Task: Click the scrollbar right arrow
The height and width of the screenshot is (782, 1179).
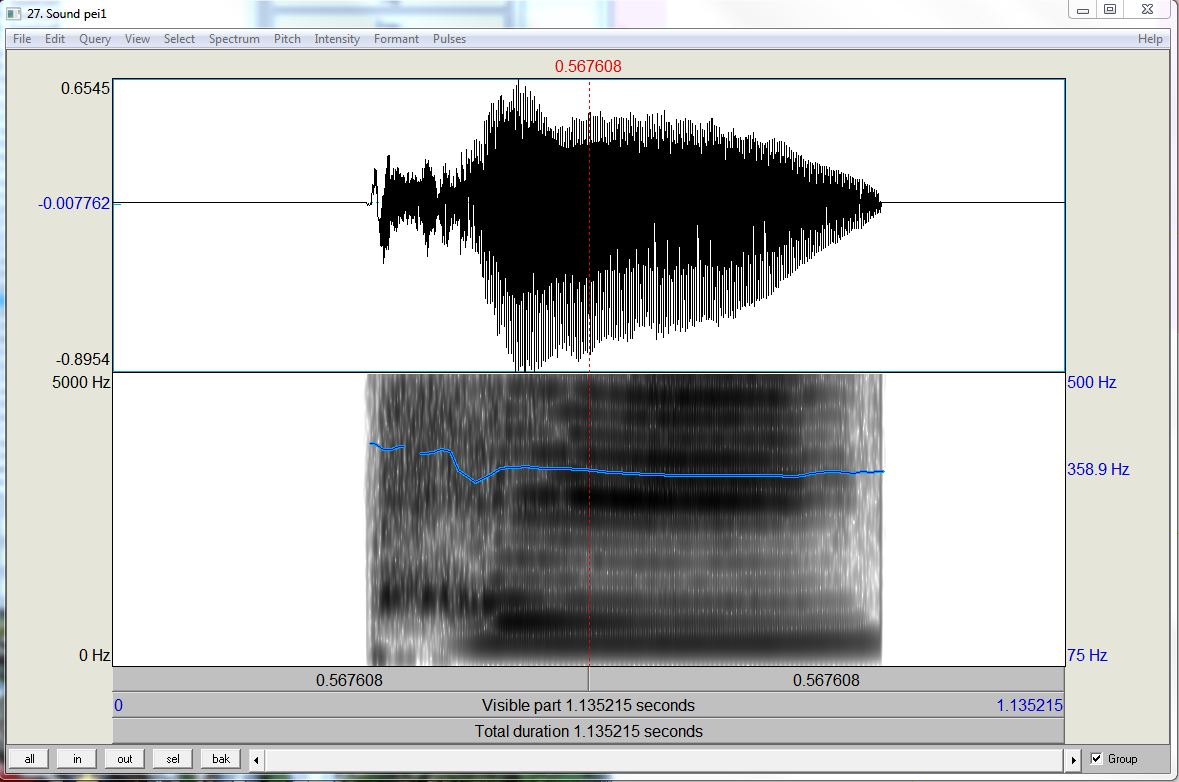Action: (x=1073, y=759)
